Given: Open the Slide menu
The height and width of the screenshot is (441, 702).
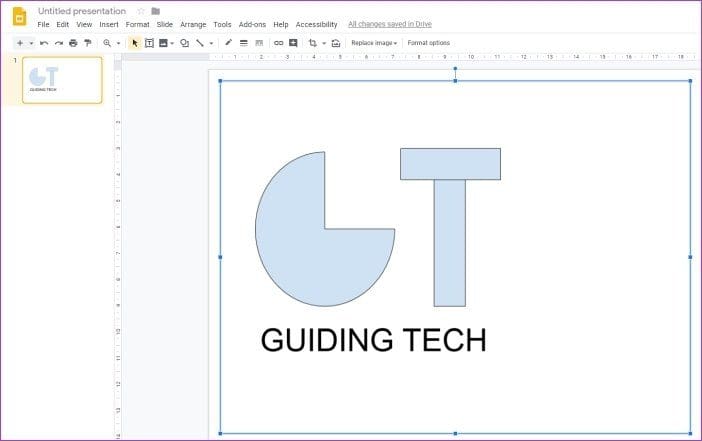Looking at the screenshot, I should coord(165,25).
